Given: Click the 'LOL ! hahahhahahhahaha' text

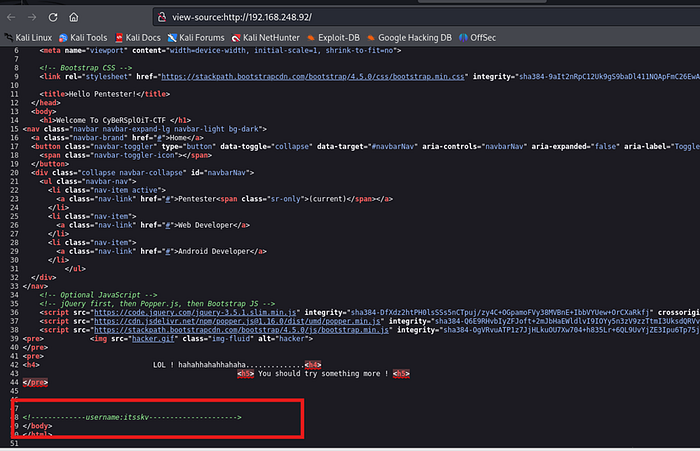Looking at the screenshot, I should tap(199, 365).
